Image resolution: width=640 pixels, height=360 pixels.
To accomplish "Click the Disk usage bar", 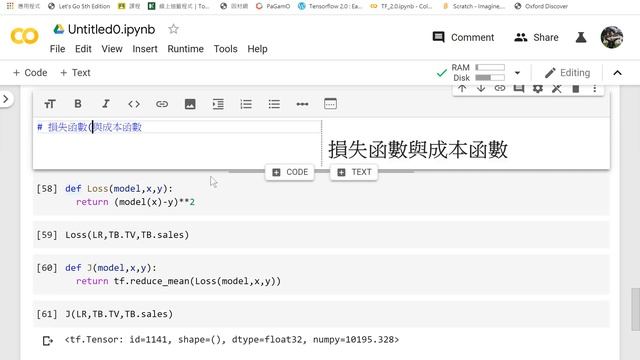I will (x=490, y=78).
